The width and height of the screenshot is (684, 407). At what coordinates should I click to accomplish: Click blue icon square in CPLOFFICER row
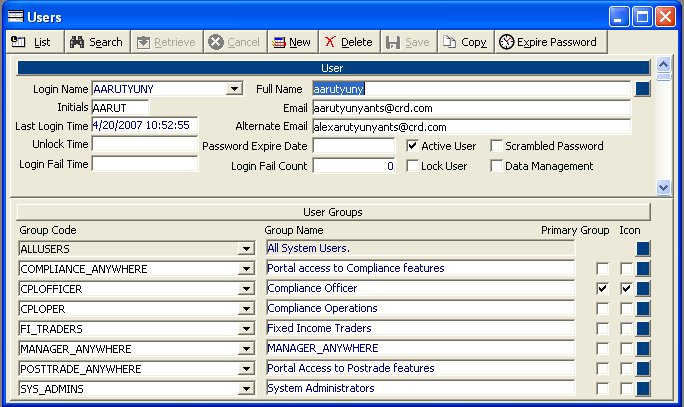coord(643,288)
